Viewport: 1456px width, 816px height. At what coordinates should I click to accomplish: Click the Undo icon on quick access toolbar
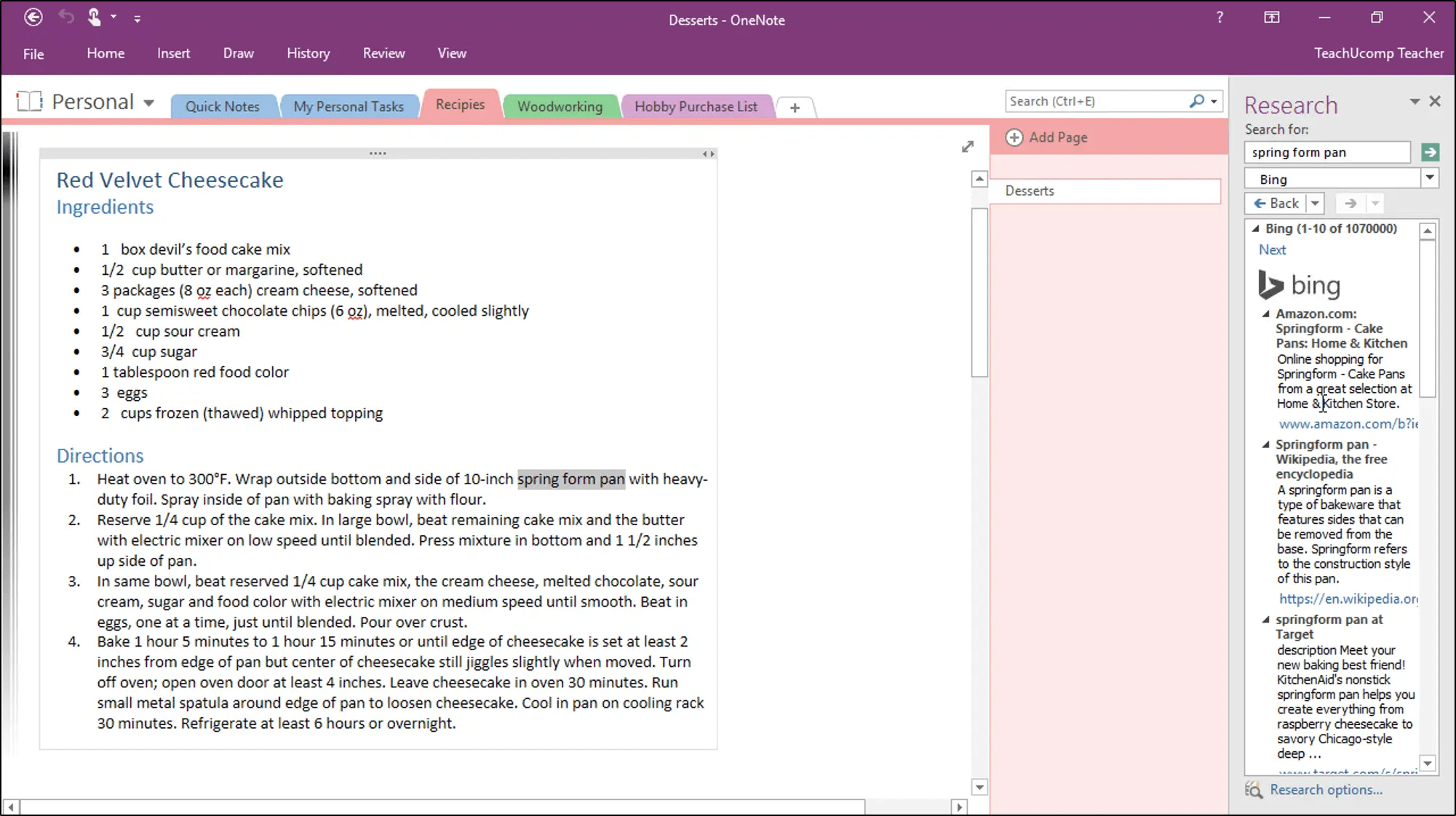[65, 17]
